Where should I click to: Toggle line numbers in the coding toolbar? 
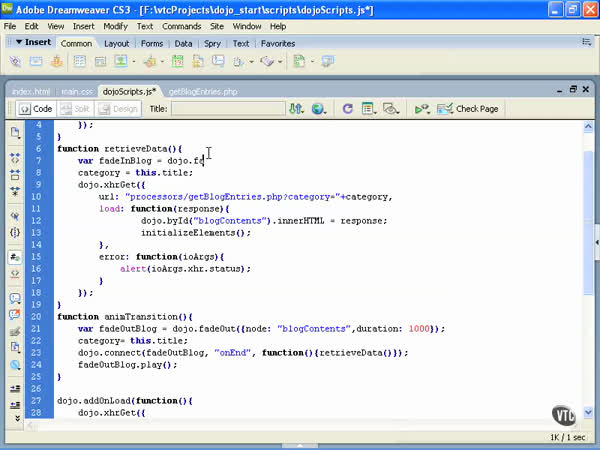click(15, 257)
